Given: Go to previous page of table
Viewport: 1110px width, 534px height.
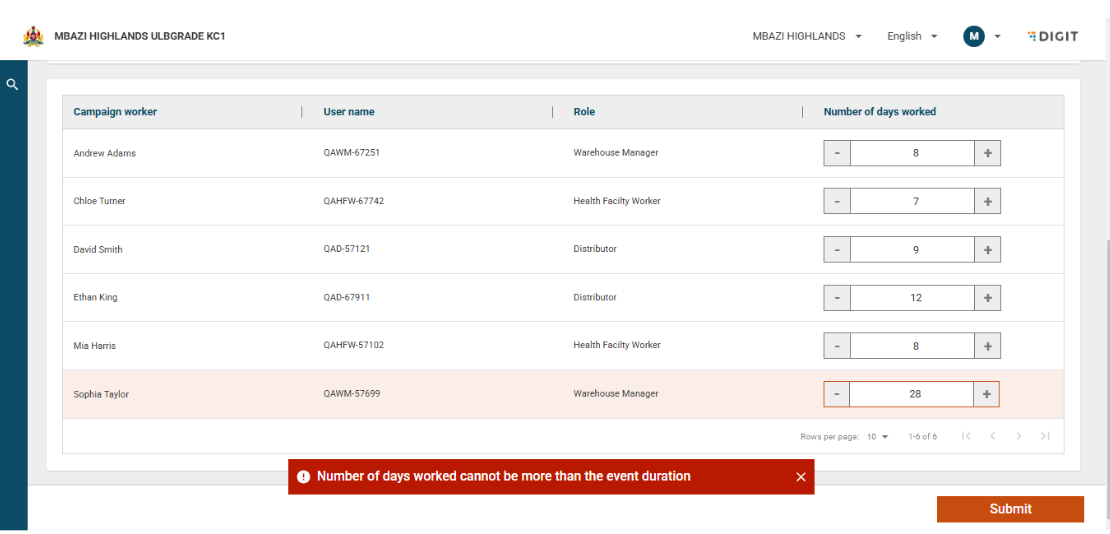Looking at the screenshot, I should [x=992, y=436].
